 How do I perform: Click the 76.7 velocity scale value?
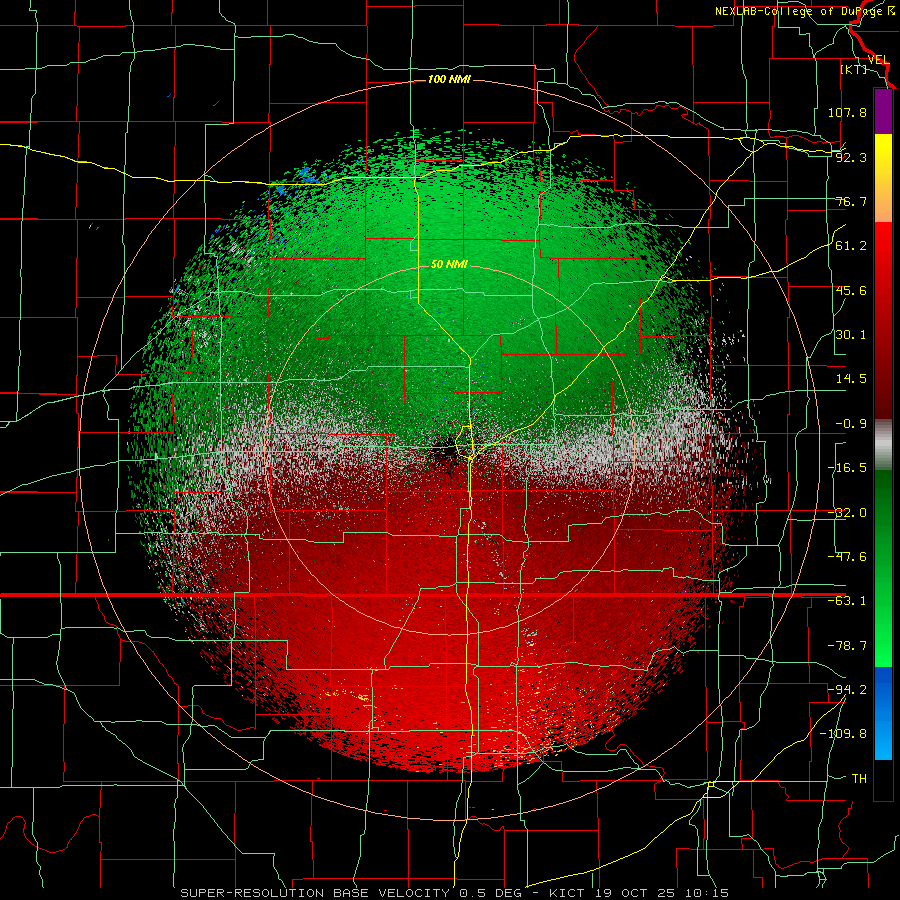click(x=851, y=201)
